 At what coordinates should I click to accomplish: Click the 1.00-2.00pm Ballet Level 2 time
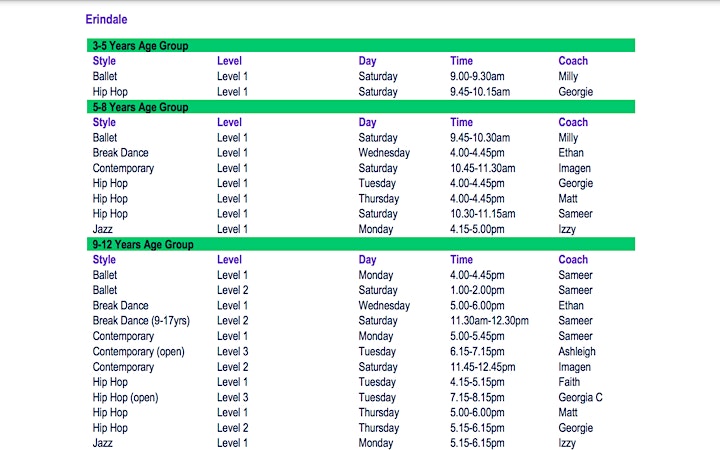pos(477,290)
